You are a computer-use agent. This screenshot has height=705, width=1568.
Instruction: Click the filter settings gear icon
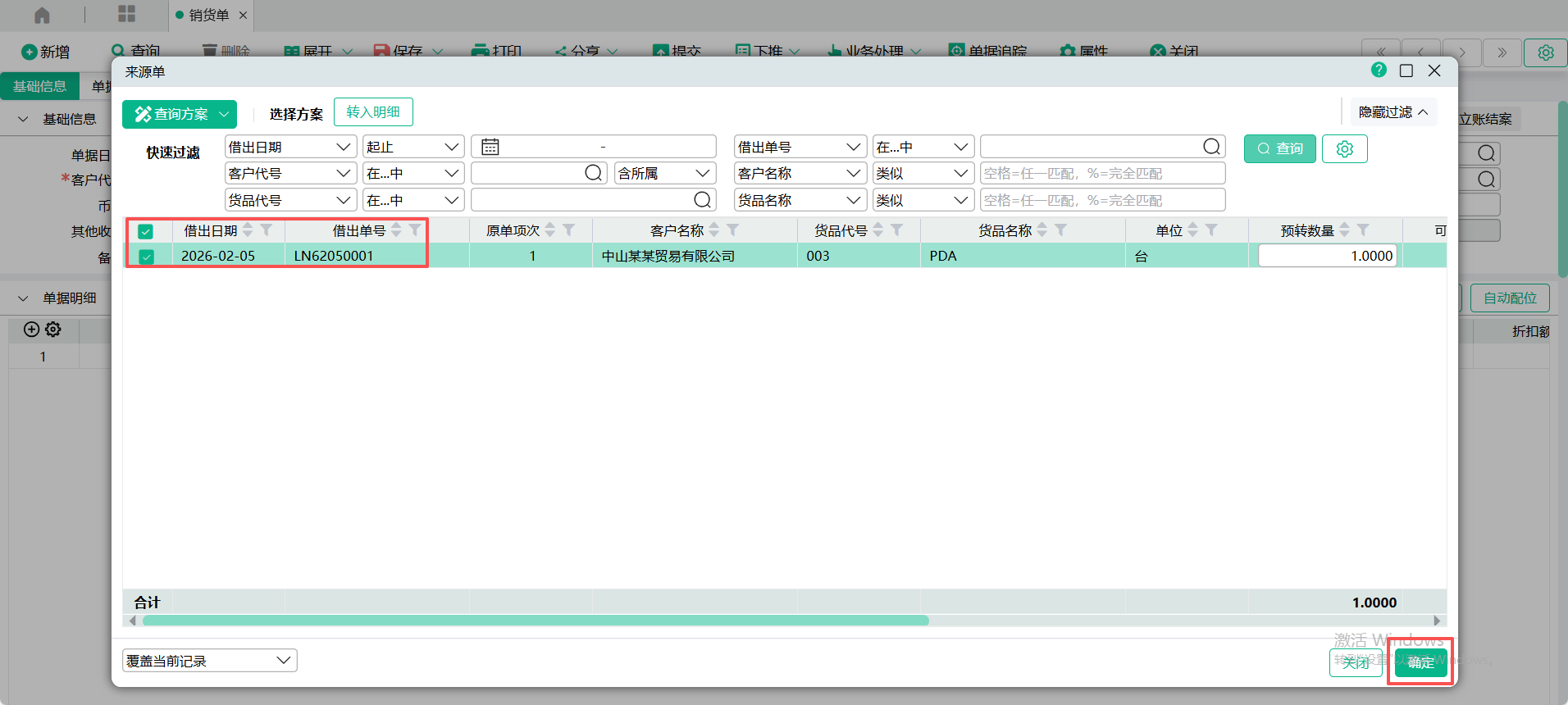(1344, 149)
